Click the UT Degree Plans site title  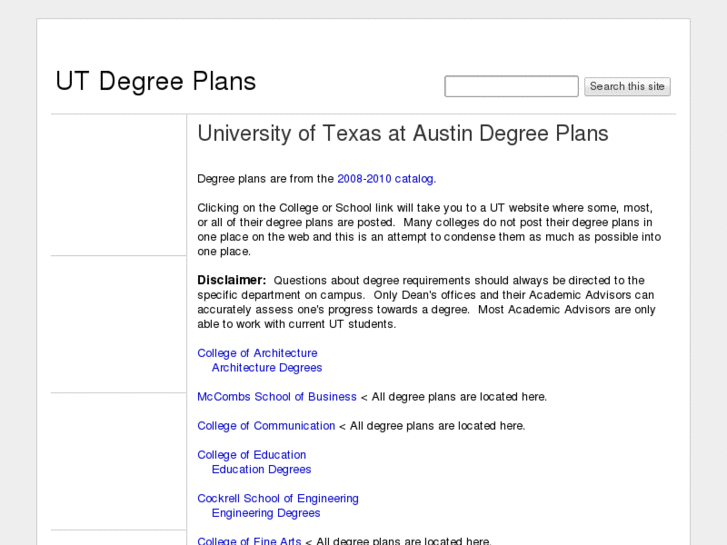pos(155,82)
